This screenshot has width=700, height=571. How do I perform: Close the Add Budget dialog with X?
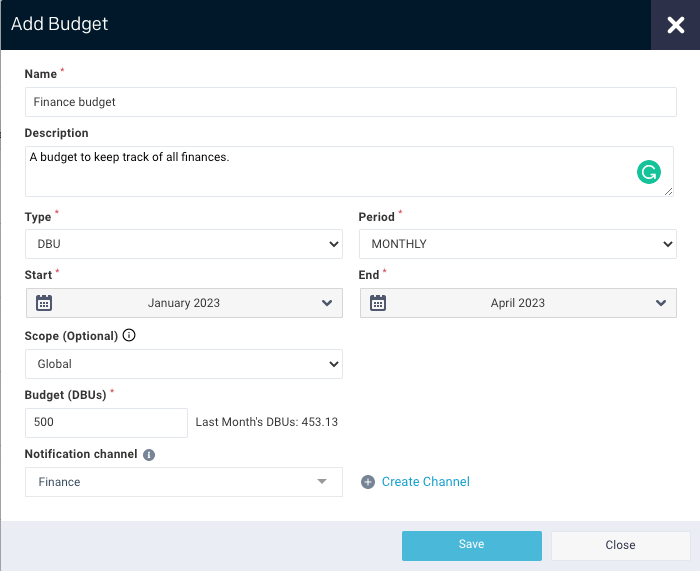tap(675, 25)
